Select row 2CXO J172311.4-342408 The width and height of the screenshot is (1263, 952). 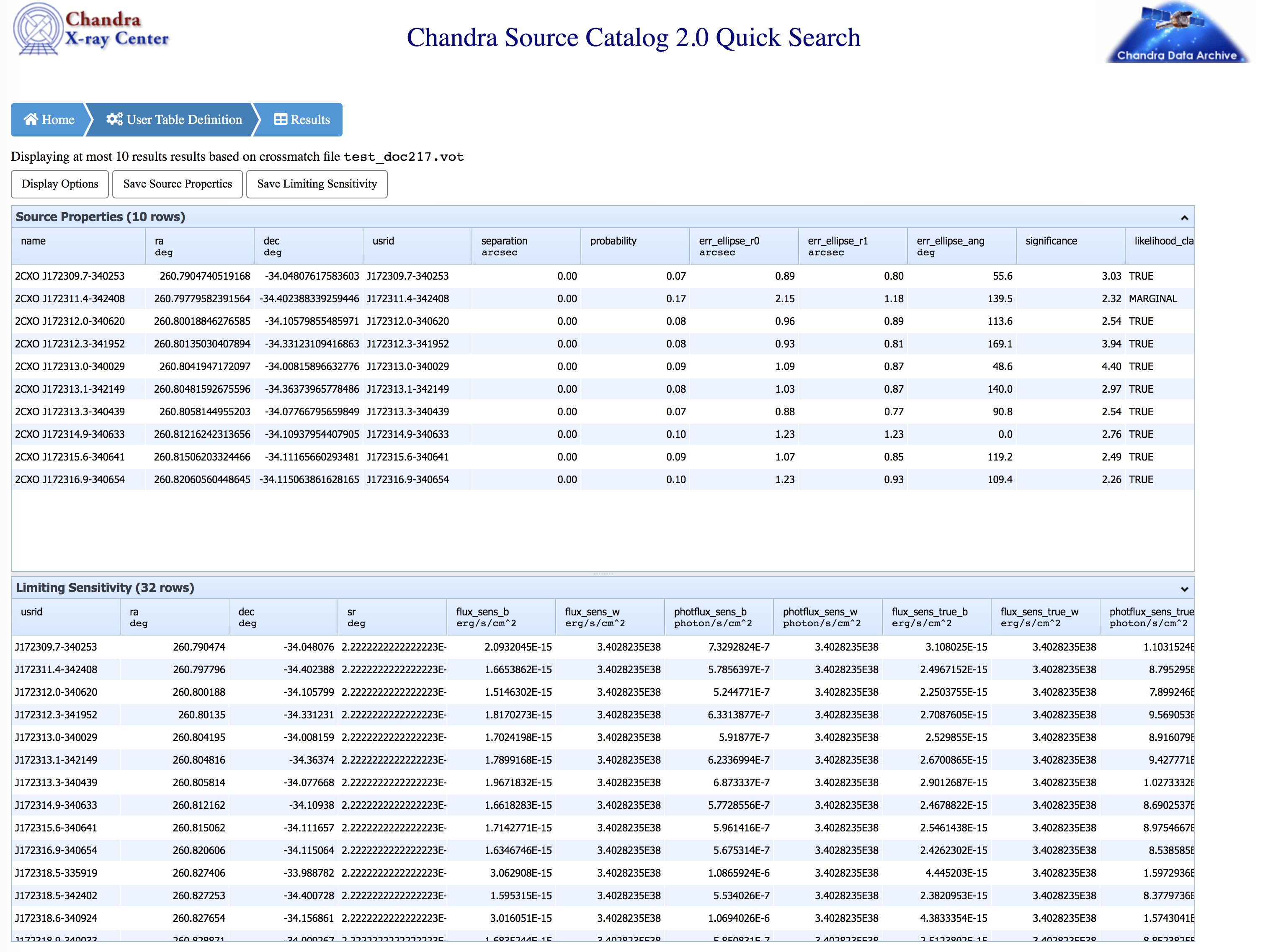click(x=603, y=299)
